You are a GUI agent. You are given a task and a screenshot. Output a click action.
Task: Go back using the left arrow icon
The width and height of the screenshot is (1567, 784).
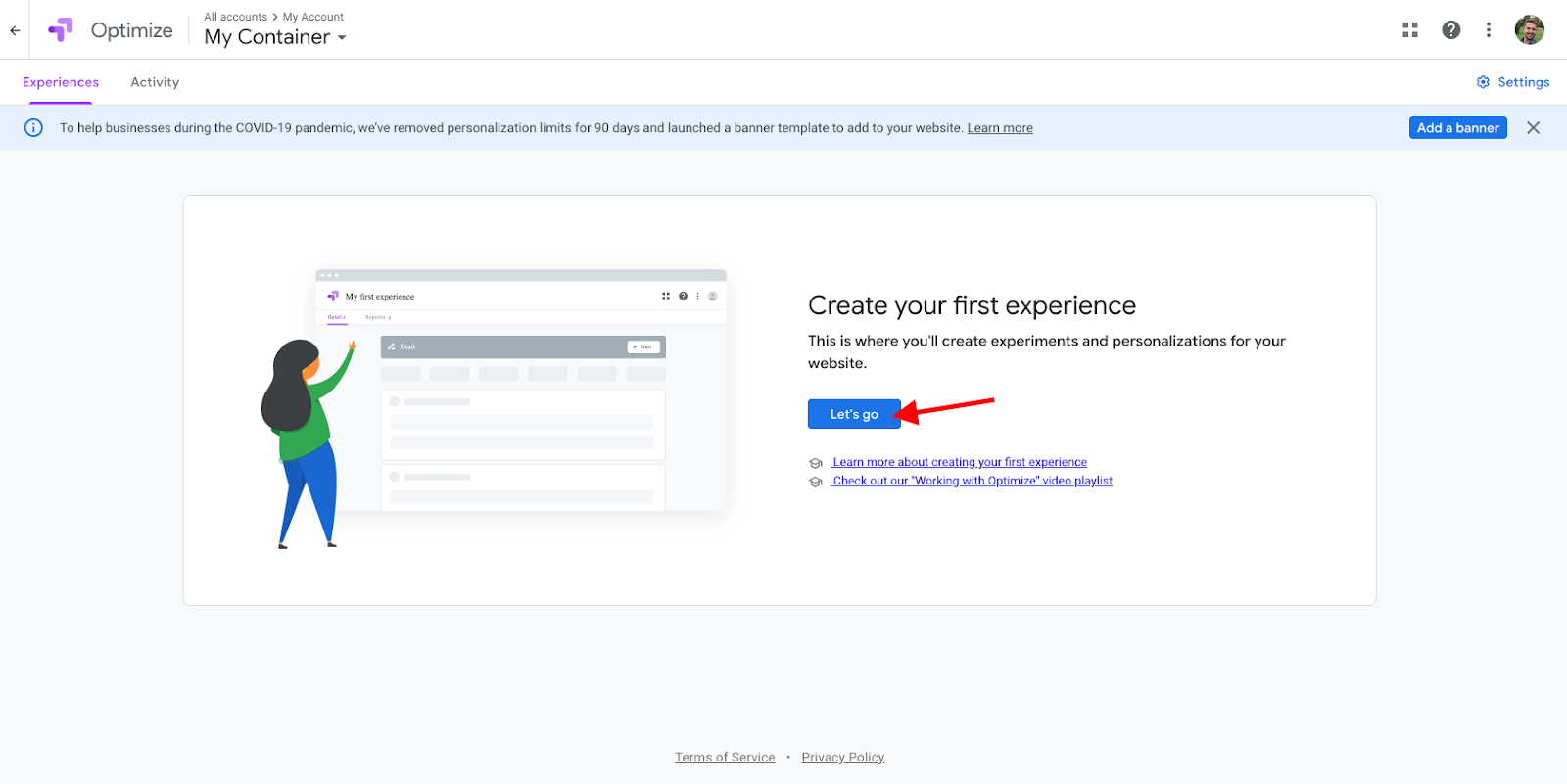[x=15, y=30]
